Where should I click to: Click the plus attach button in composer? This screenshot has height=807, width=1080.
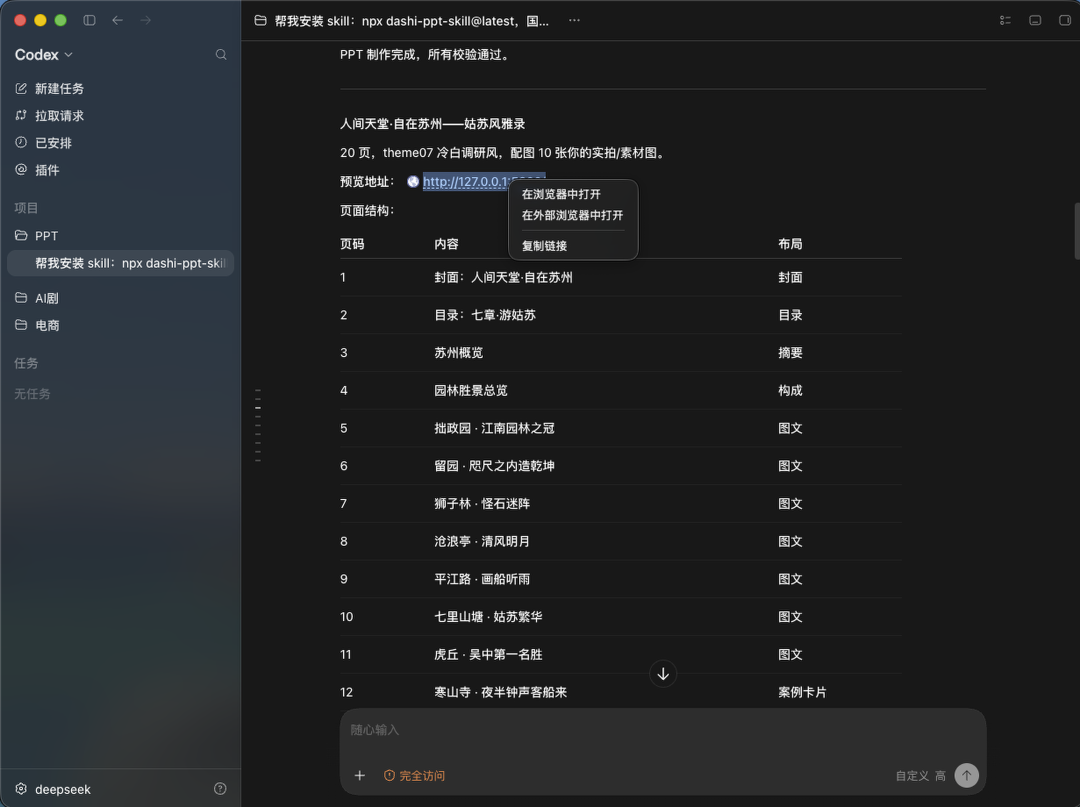click(x=360, y=776)
